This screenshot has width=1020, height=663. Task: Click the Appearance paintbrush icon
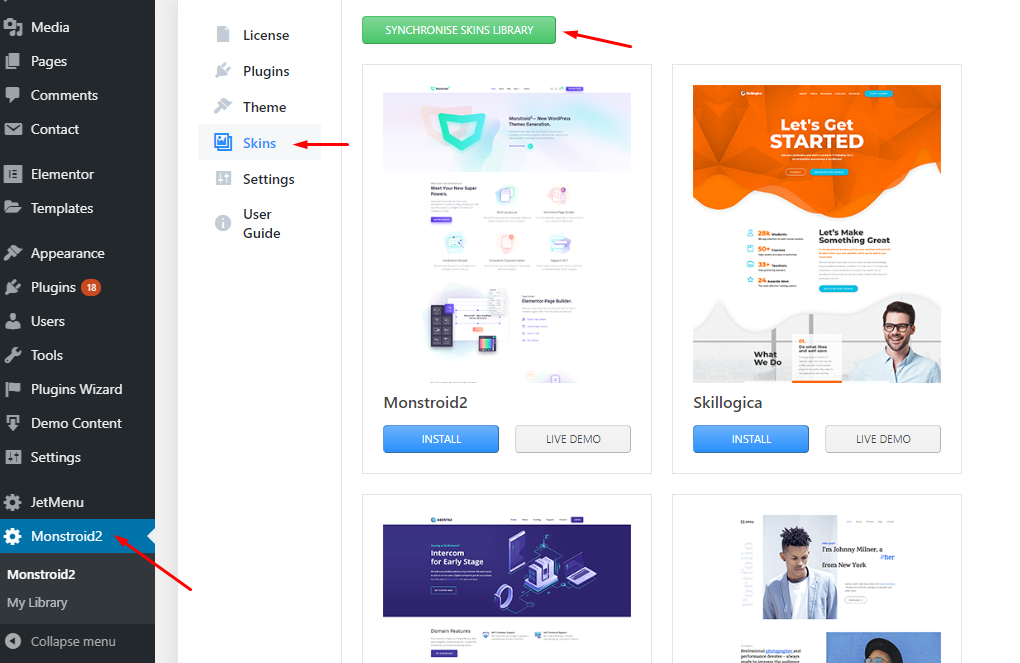pos(13,253)
